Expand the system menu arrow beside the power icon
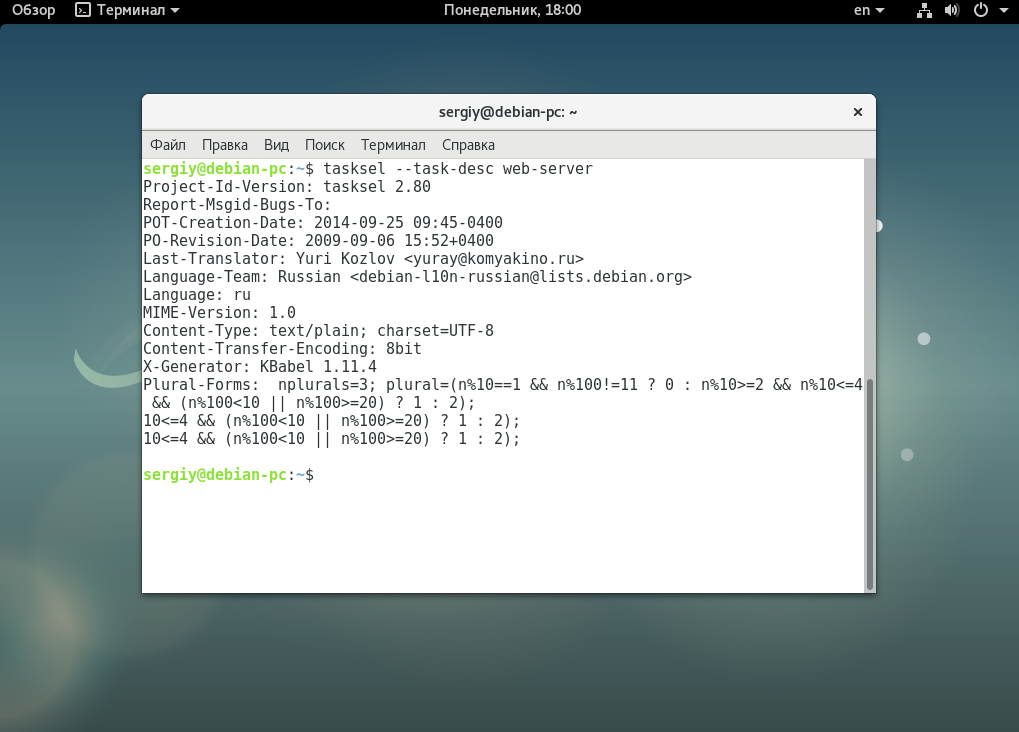The height and width of the screenshot is (732, 1019). click(1003, 11)
